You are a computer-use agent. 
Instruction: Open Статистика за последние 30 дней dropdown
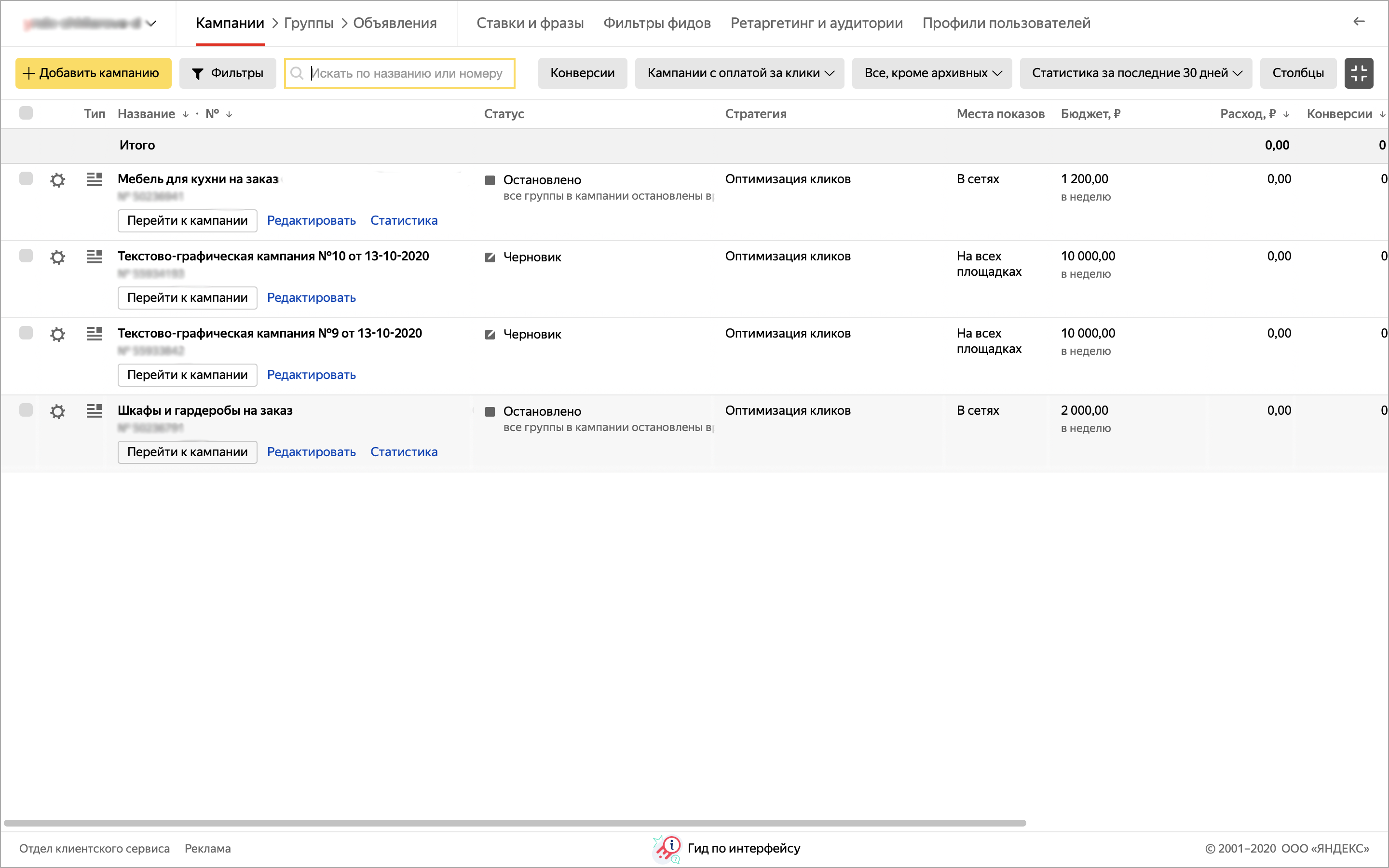click(1135, 73)
